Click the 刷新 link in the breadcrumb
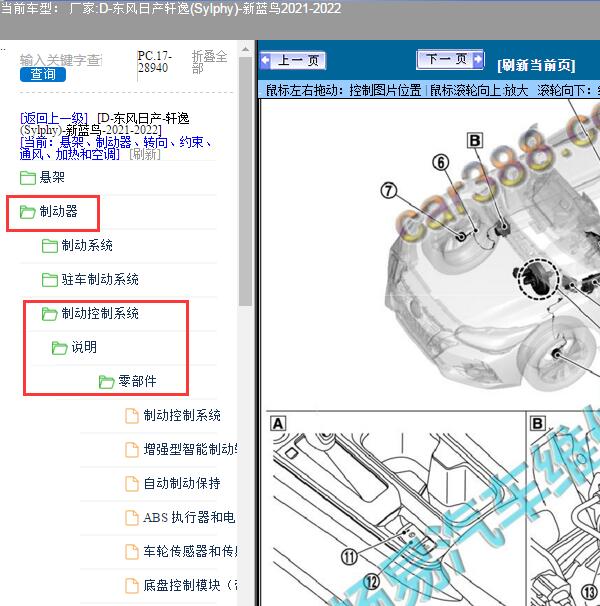 (x=145, y=154)
